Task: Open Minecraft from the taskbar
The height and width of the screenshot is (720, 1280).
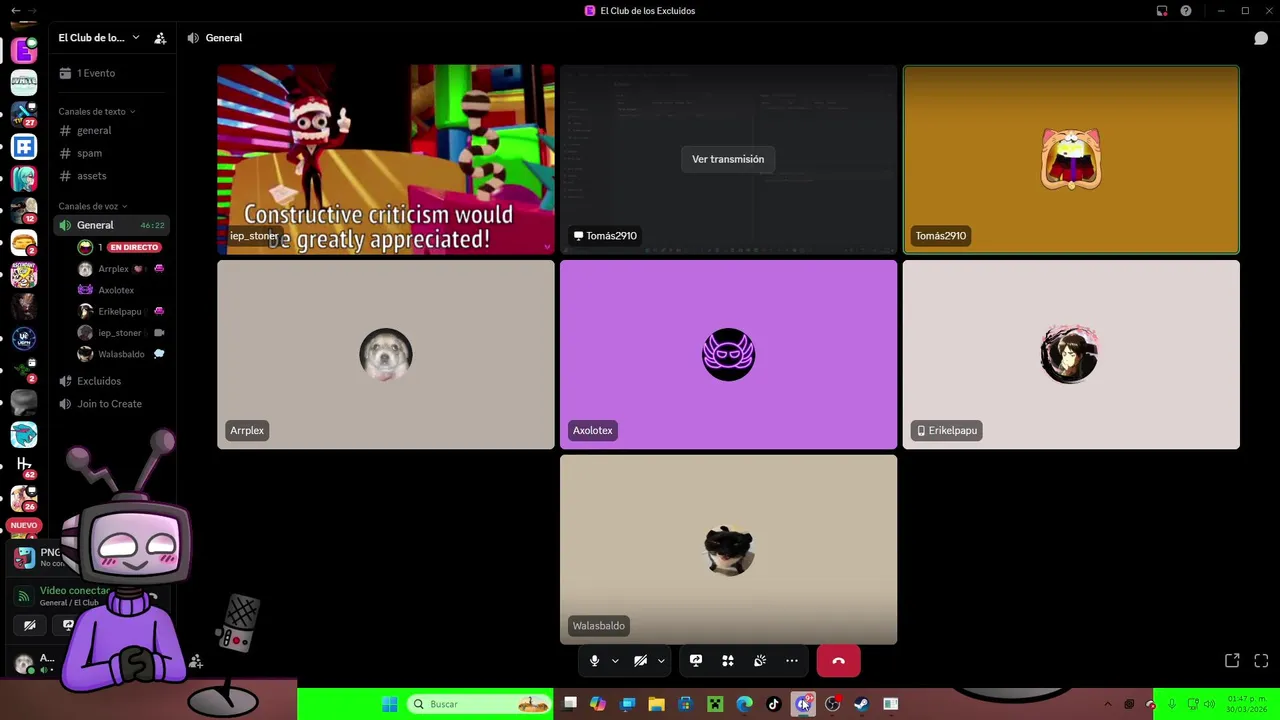Action: [x=715, y=704]
